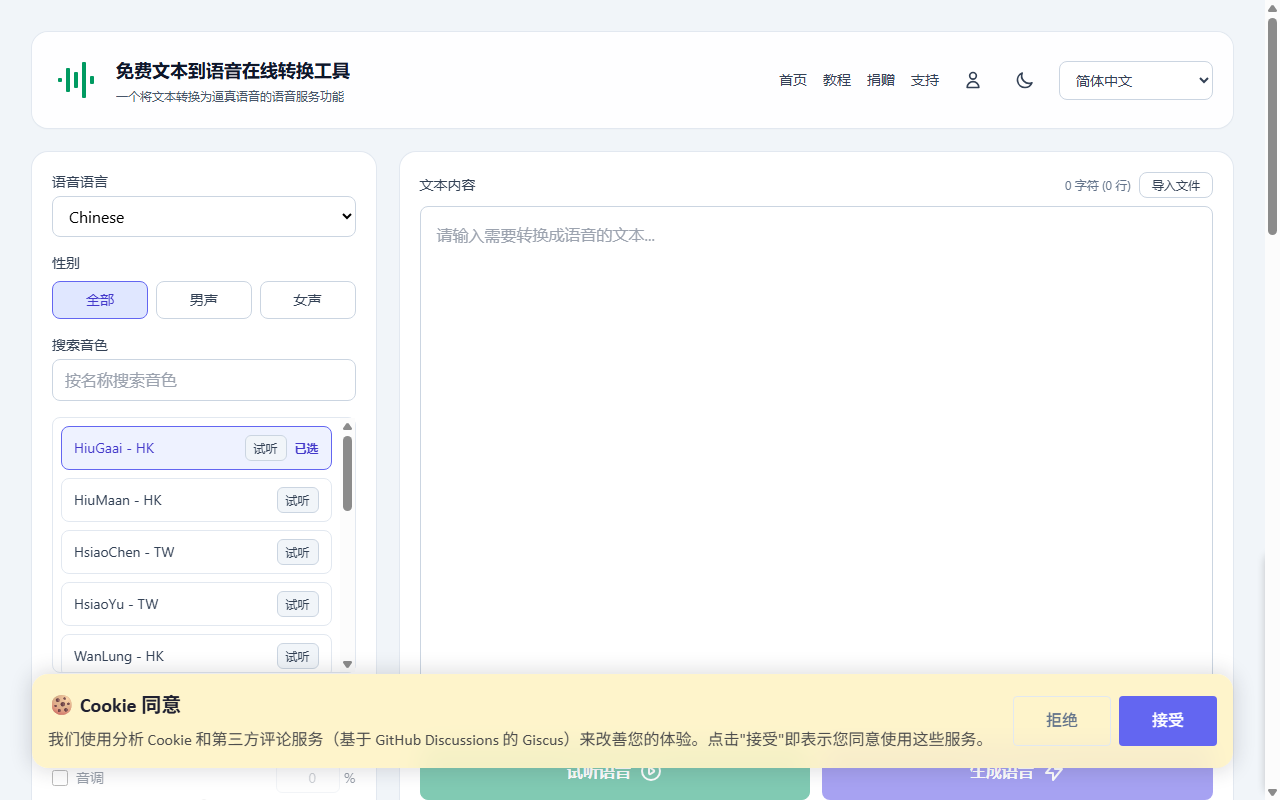The width and height of the screenshot is (1280, 800).
Task: Go to the 首页 nav item
Action: tap(793, 80)
